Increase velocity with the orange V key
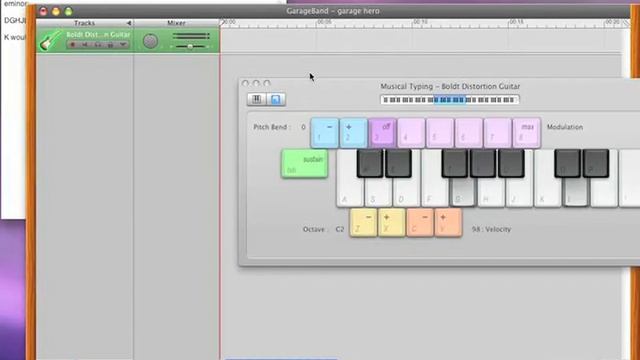 [448, 223]
